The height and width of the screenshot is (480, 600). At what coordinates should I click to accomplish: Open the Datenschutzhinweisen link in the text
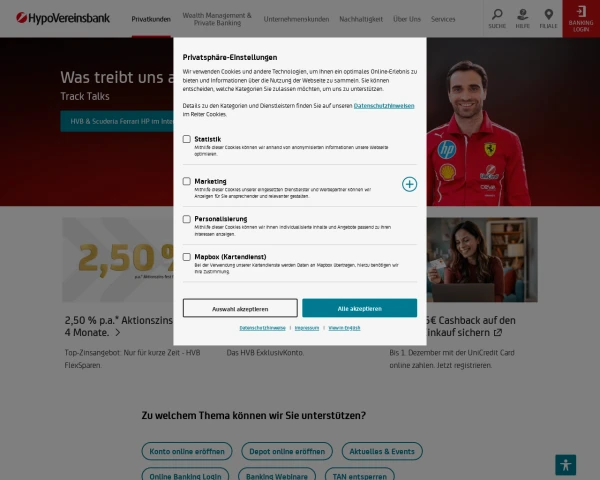[x=384, y=106]
